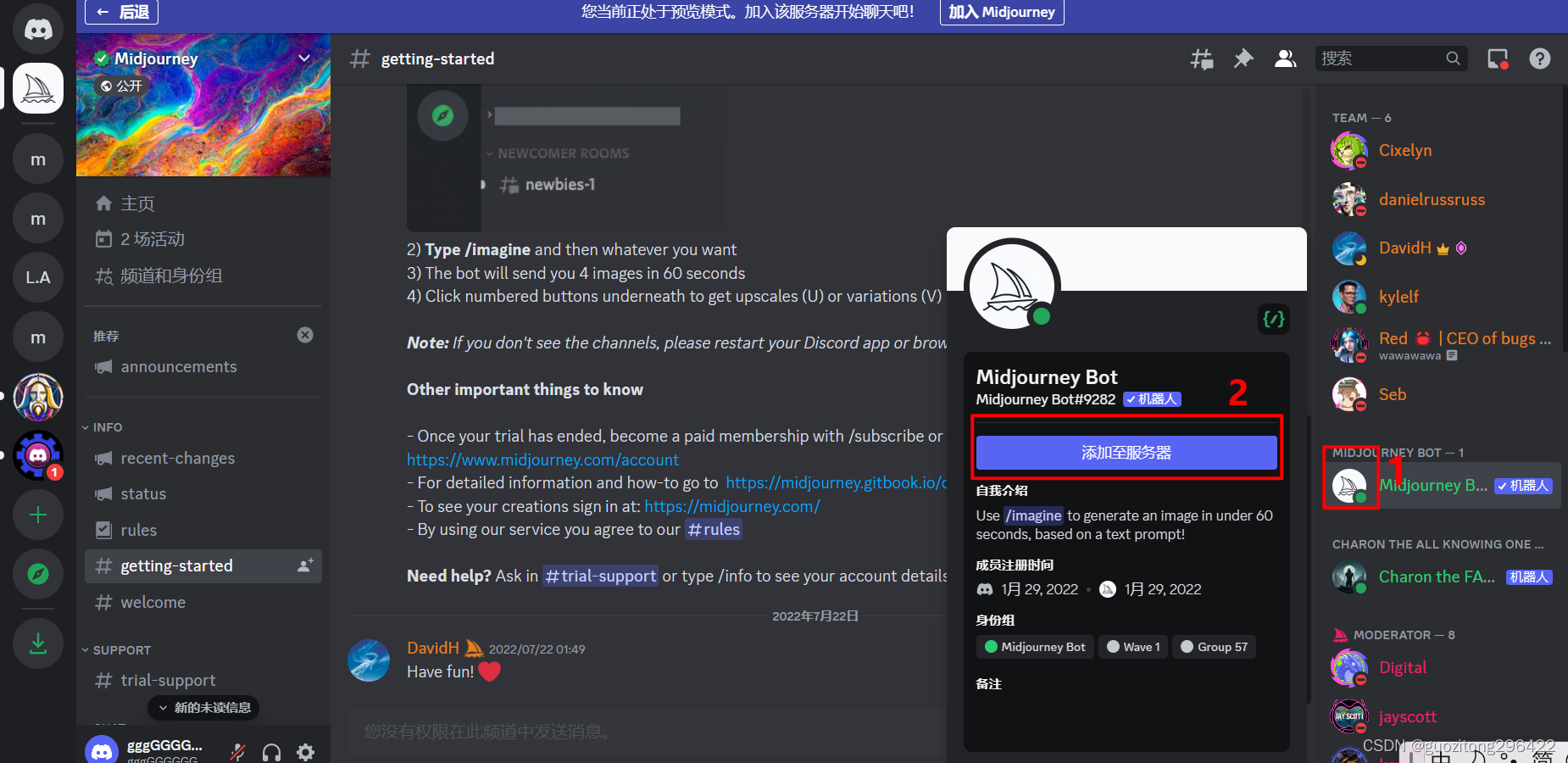Open status channel
Viewport: 1568px width, 763px height.
(203, 493)
